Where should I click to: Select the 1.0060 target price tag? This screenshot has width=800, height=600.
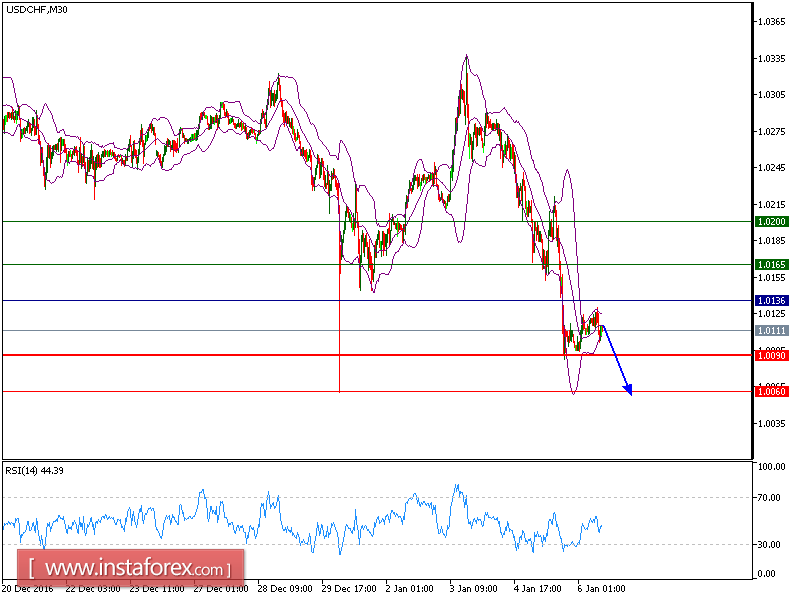point(770,393)
